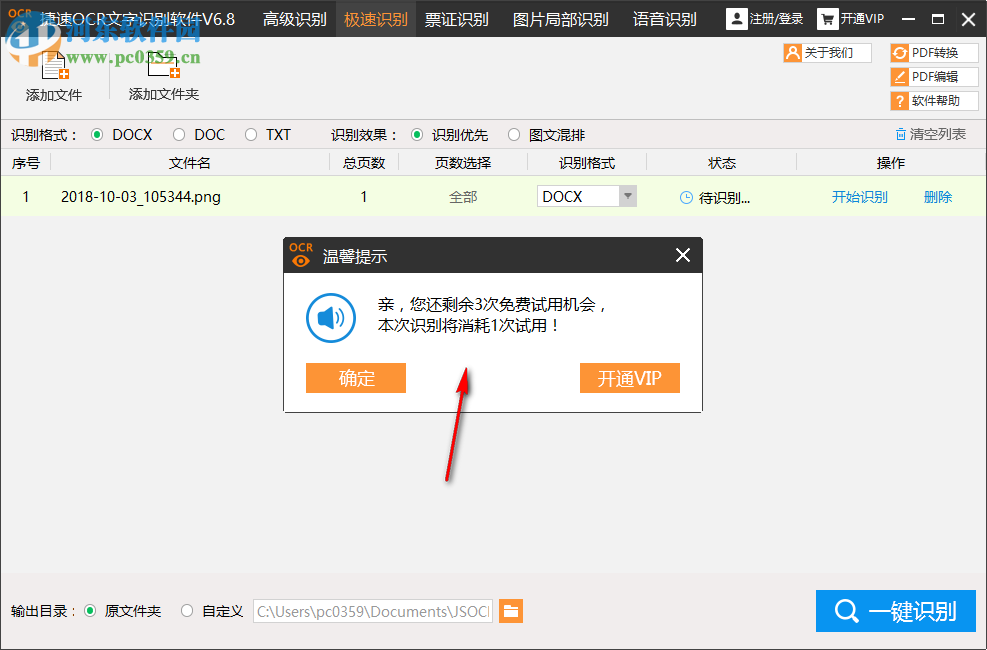
Task: Confirm the trial dialog with 确定
Action: click(355, 378)
